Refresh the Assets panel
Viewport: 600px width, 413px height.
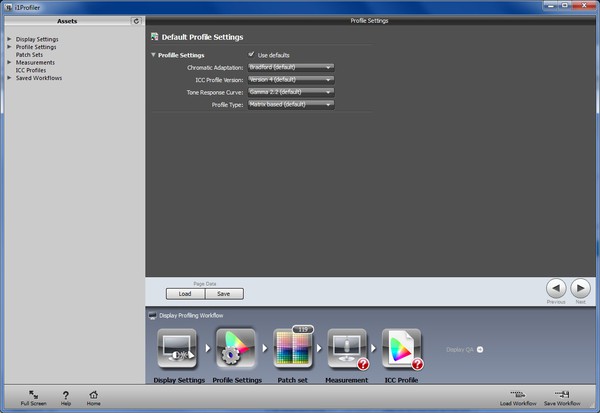click(136, 21)
